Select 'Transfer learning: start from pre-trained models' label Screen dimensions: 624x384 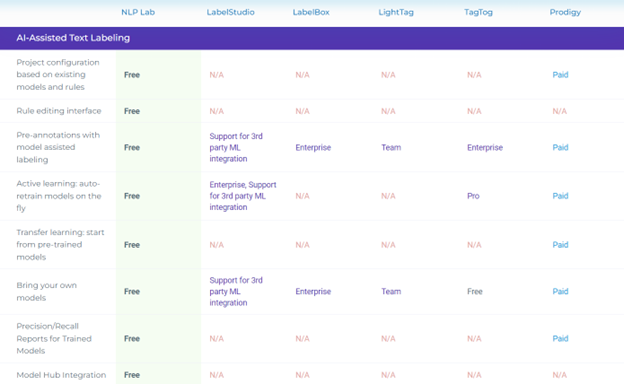tap(60, 244)
